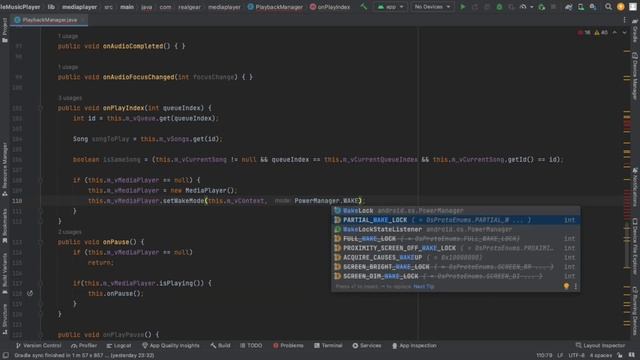Click the UTF-8 encoding status widget

point(576,356)
